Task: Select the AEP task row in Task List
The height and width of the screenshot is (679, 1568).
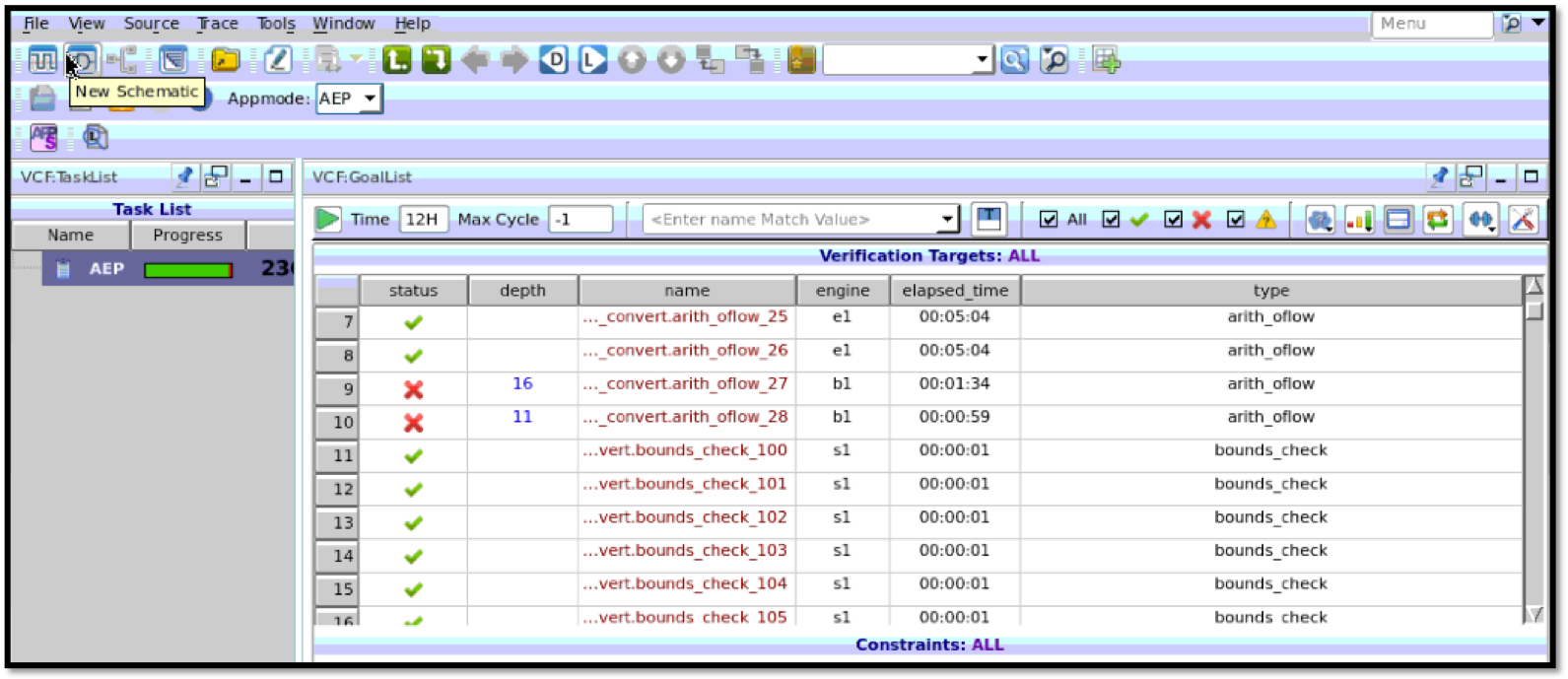Action: (168, 269)
